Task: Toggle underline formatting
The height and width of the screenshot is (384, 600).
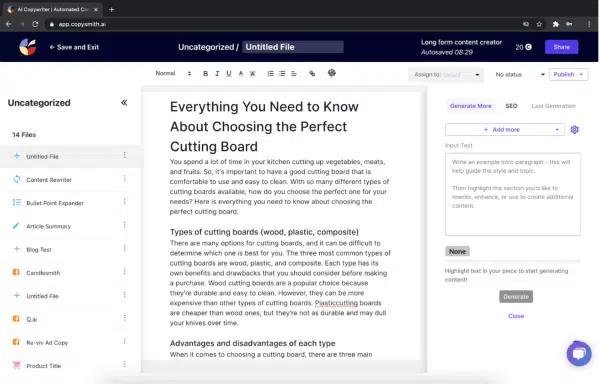Action: pyautogui.click(x=229, y=73)
